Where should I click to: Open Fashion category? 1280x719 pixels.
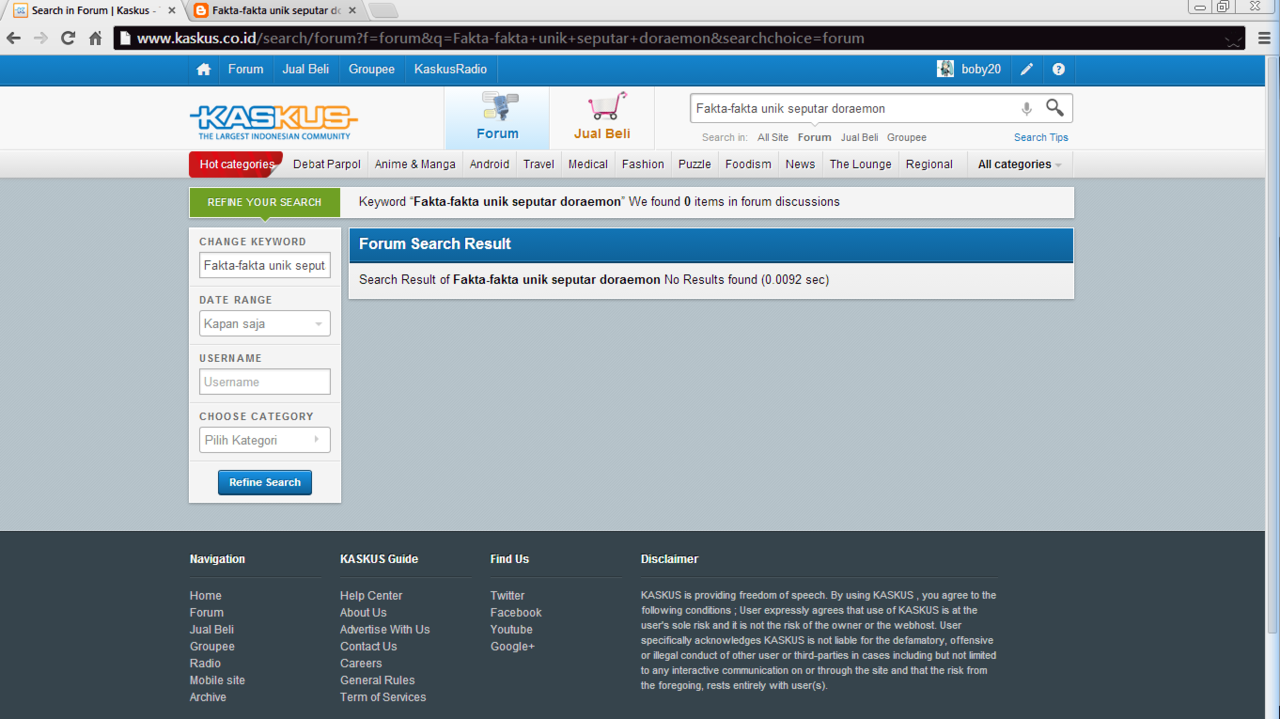click(643, 164)
